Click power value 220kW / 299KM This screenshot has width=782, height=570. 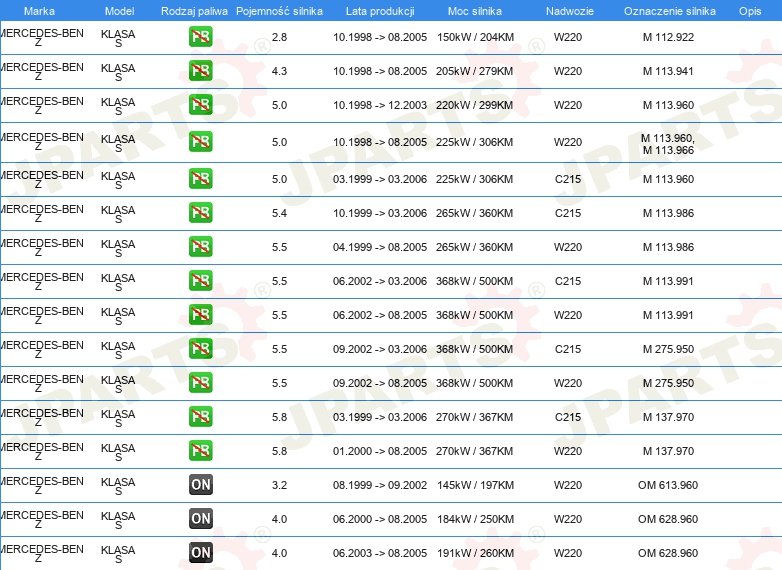474,105
